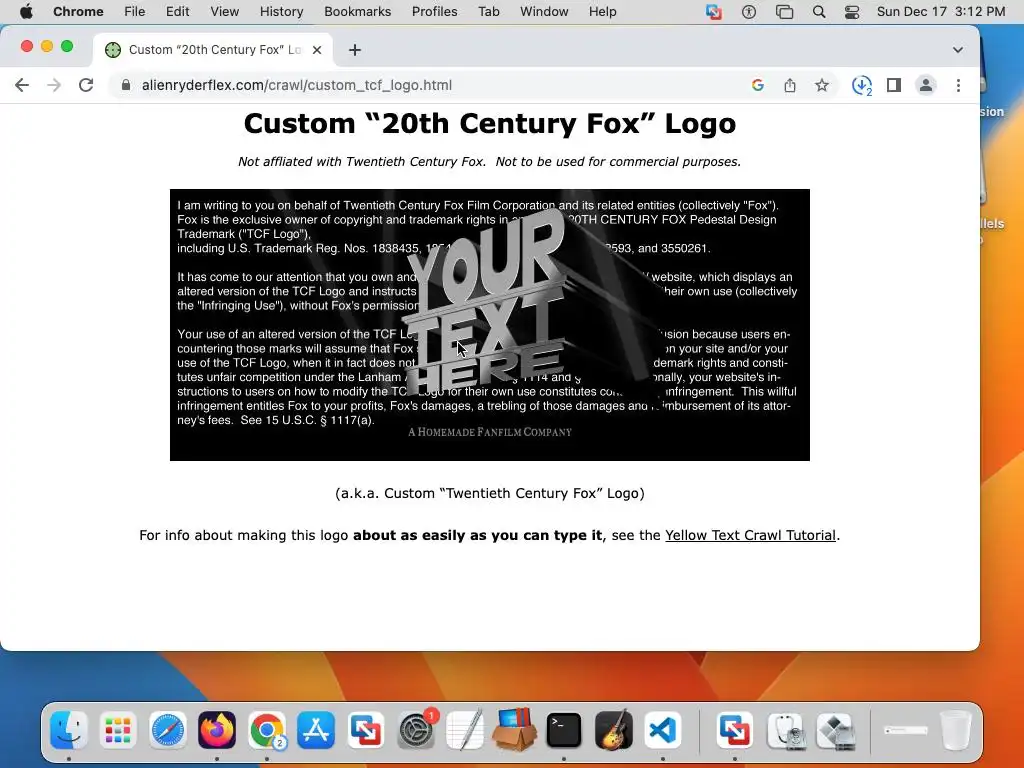
Task: Open System Settings from the Dock
Action: (415, 730)
